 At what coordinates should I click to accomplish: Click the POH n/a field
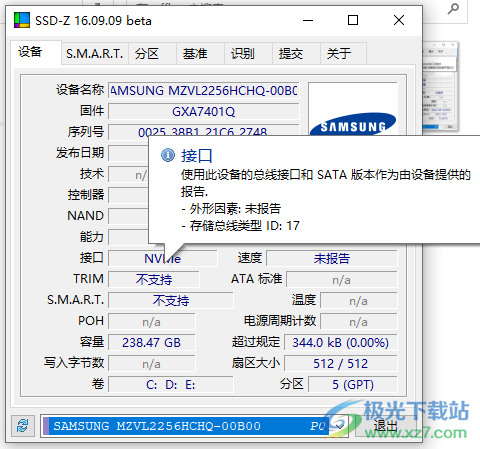(x=152, y=321)
